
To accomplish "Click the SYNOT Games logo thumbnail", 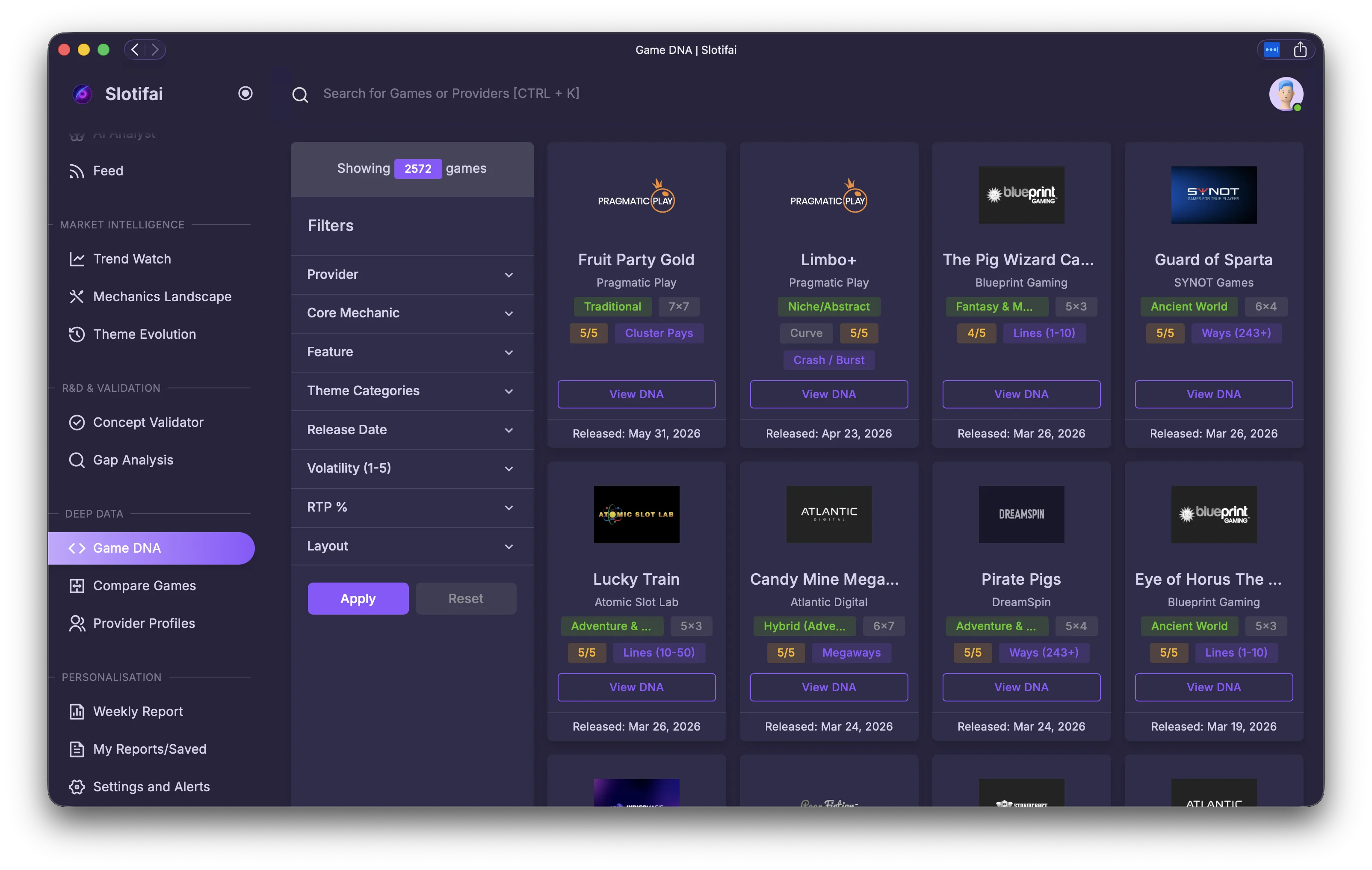I will point(1214,195).
